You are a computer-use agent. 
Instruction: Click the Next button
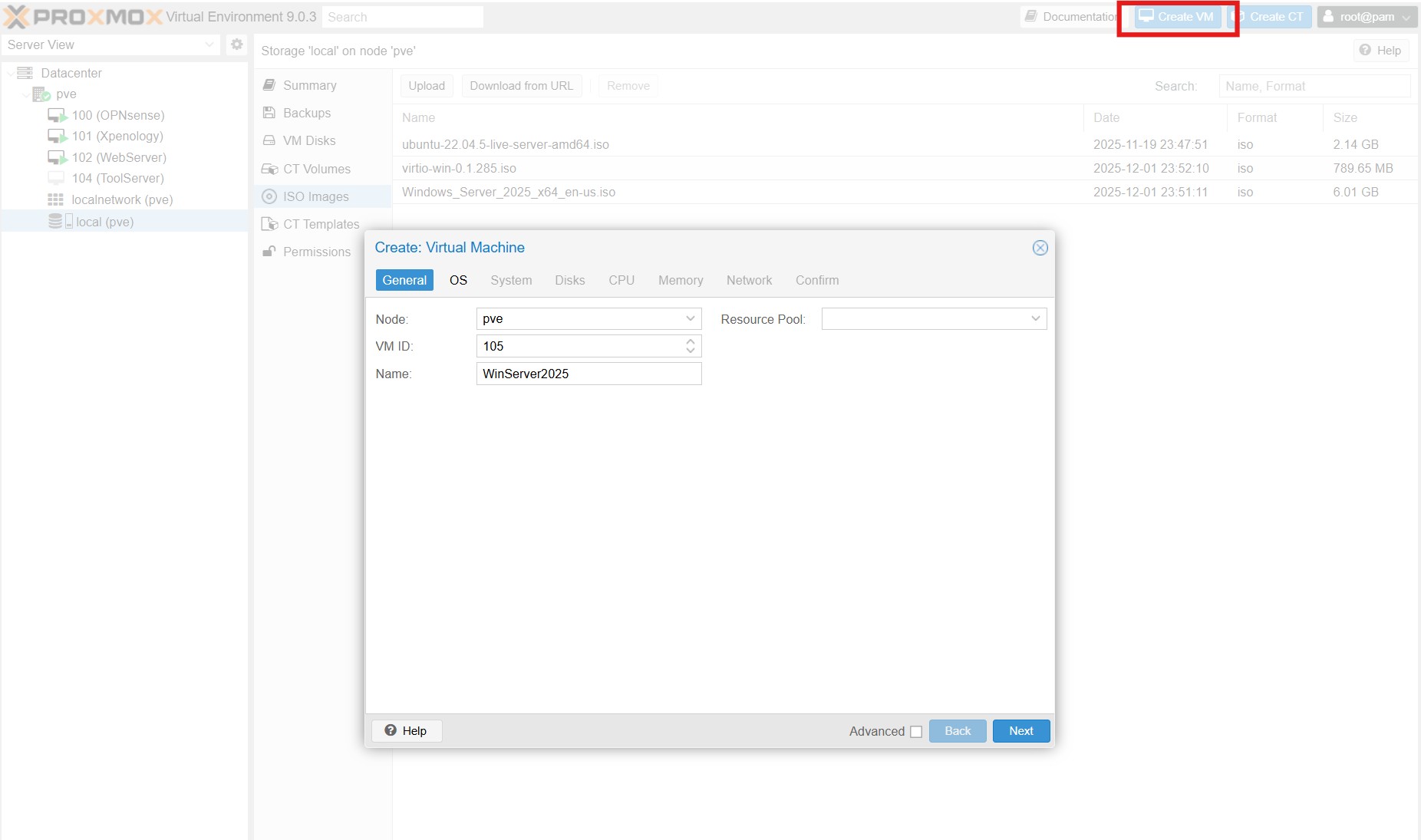pyautogui.click(x=1020, y=730)
